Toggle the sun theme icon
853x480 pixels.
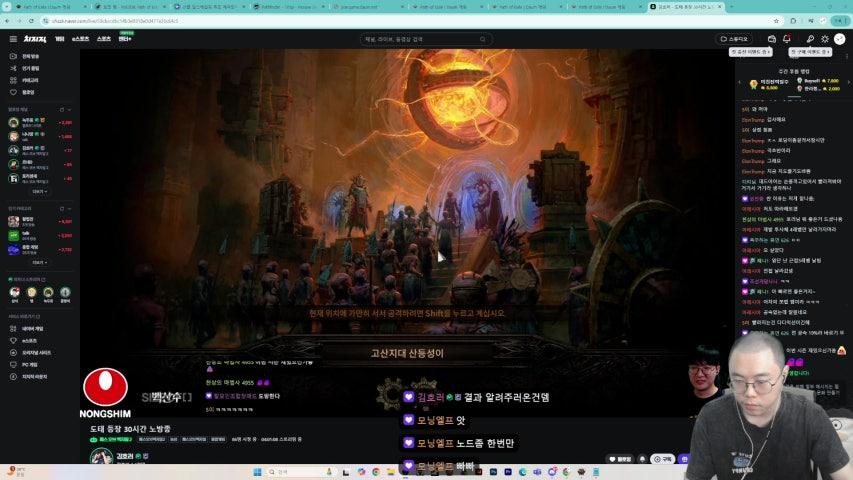click(825, 39)
